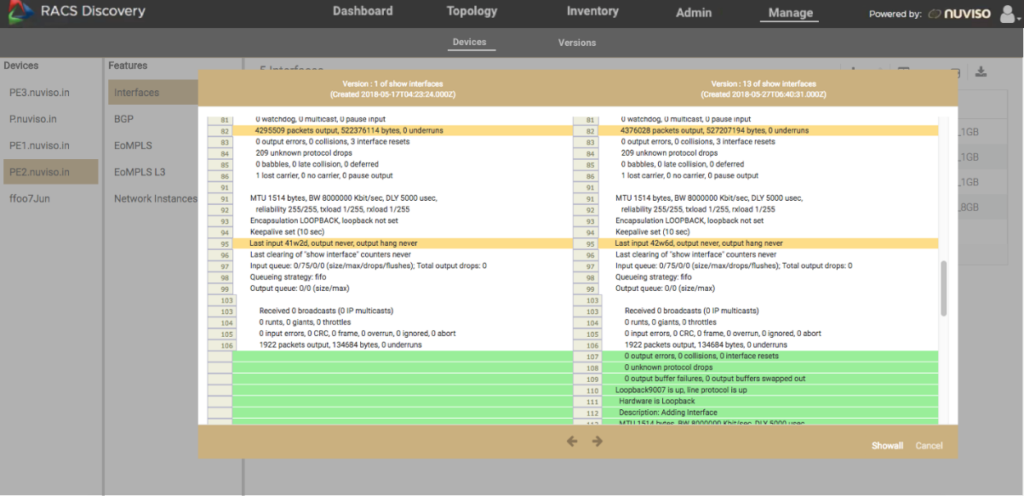Click Version 13 of show interfaces header
This screenshot has height=496, width=1024.
click(x=763, y=89)
